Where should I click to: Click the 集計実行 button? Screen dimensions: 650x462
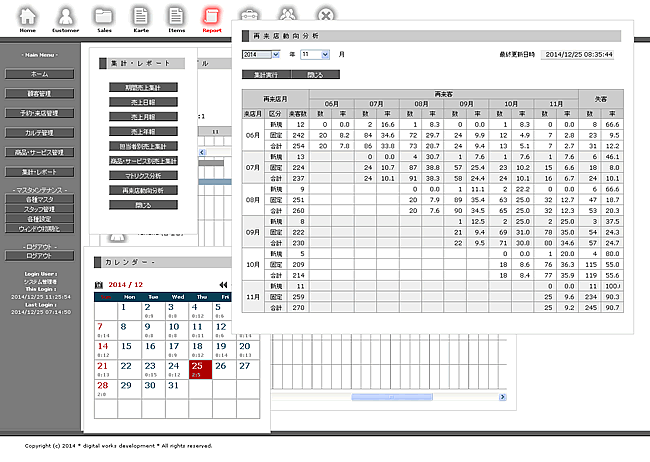point(266,75)
